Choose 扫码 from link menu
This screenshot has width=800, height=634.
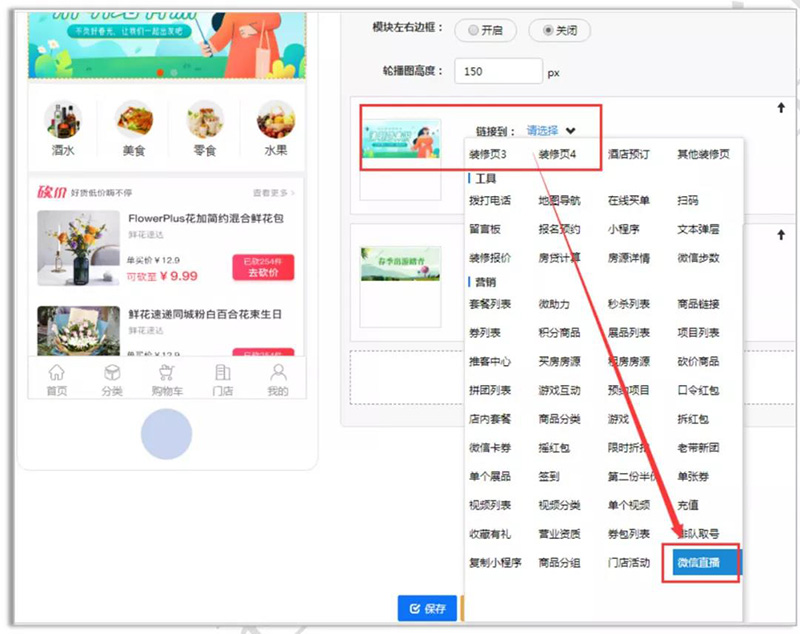[x=687, y=200]
